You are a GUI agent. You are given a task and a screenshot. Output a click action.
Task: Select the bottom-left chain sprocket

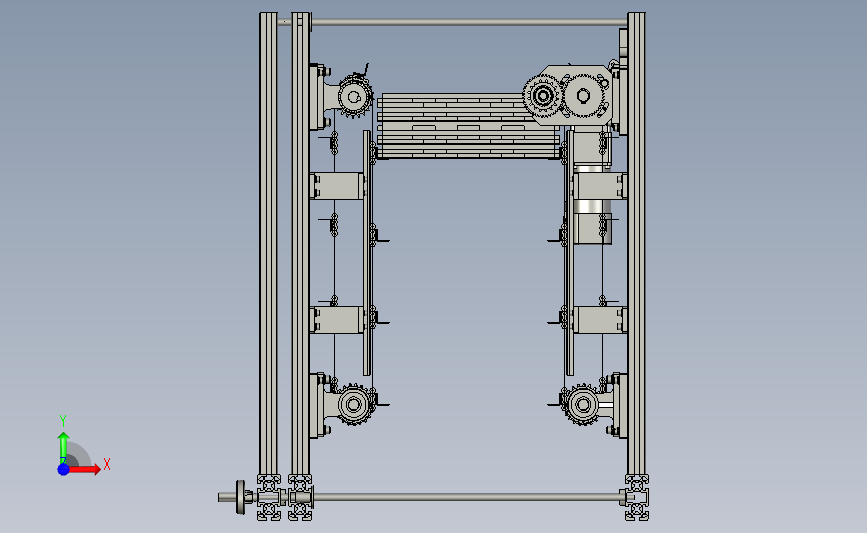pos(354,405)
